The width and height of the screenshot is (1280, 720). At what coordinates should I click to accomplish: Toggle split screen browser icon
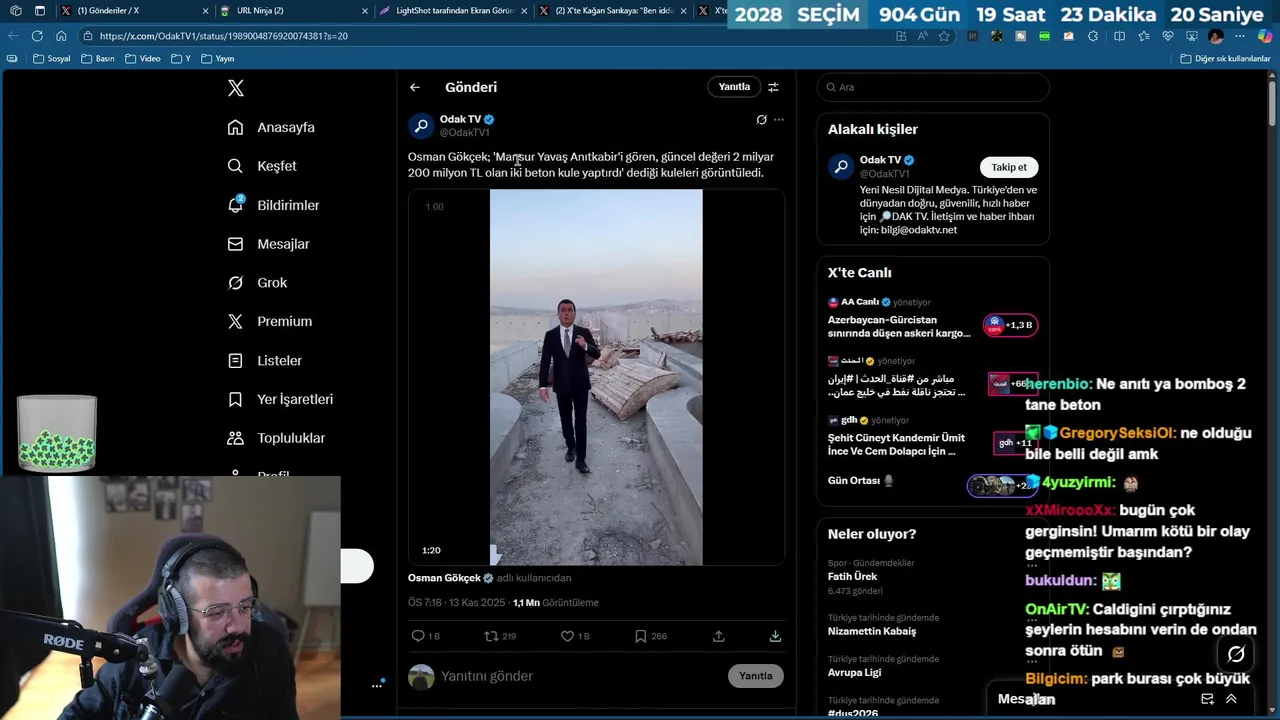pyautogui.click(x=1119, y=36)
